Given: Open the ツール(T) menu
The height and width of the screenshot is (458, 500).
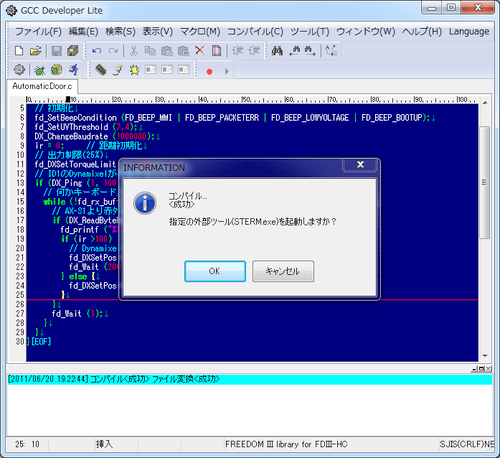Looking at the screenshot, I should [310, 31].
